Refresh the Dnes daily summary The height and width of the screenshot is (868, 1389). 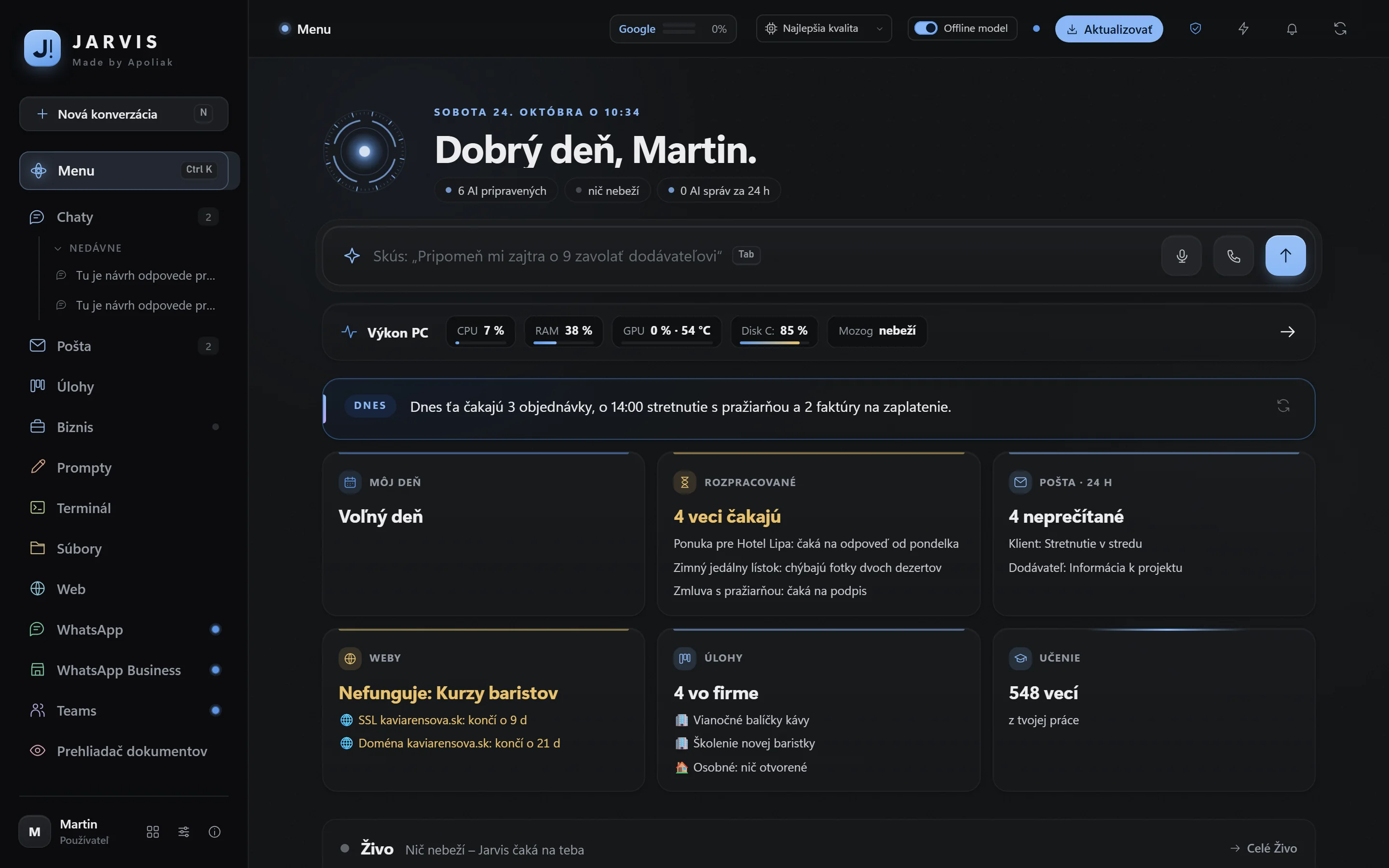[1283, 406]
